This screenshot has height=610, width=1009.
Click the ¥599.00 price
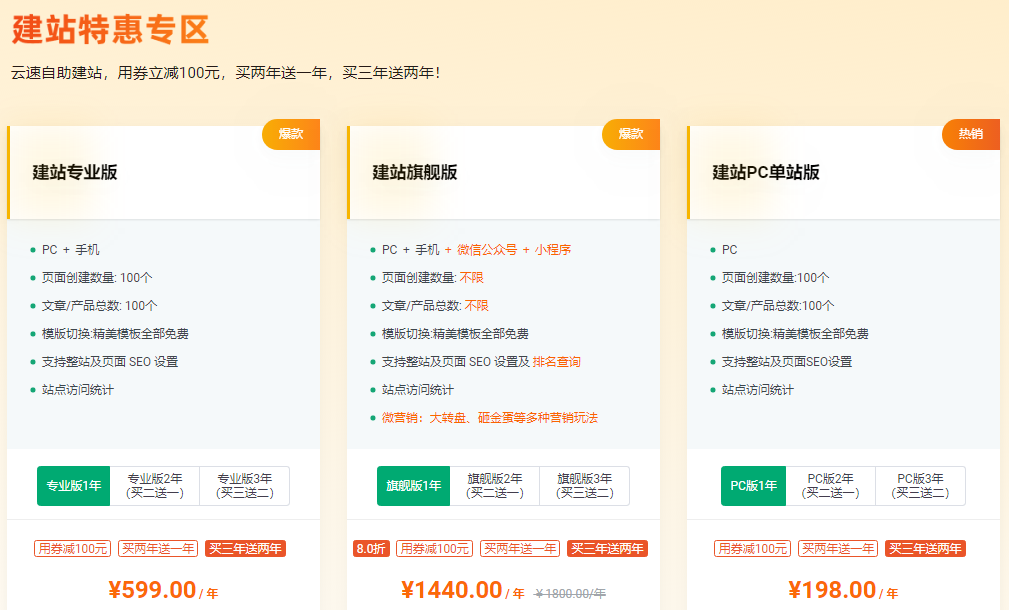click(x=152, y=590)
